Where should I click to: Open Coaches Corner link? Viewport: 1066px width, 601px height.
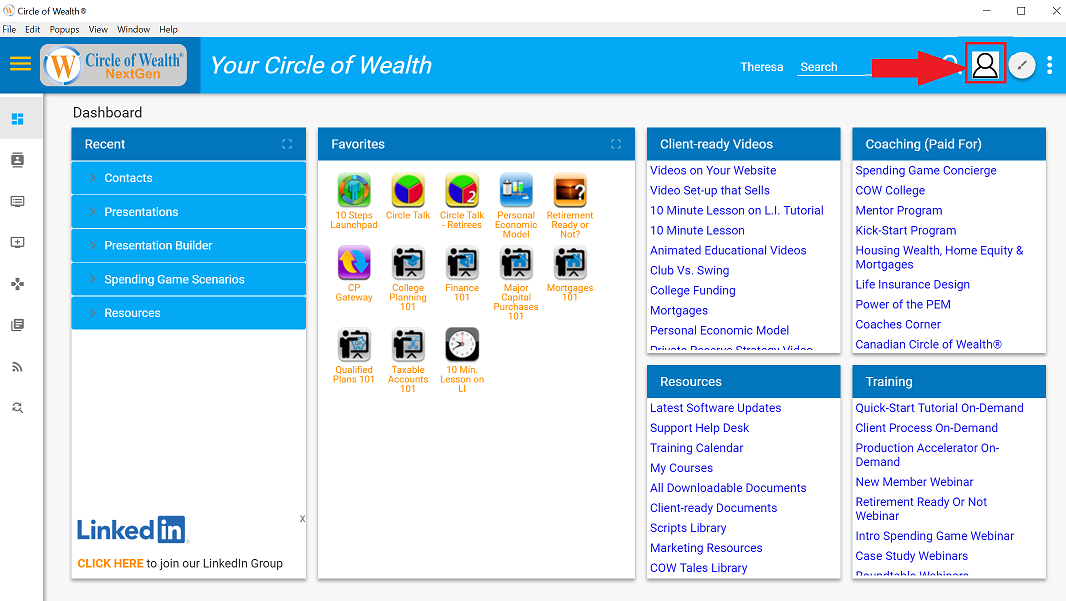pyautogui.click(x=897, y=324)
